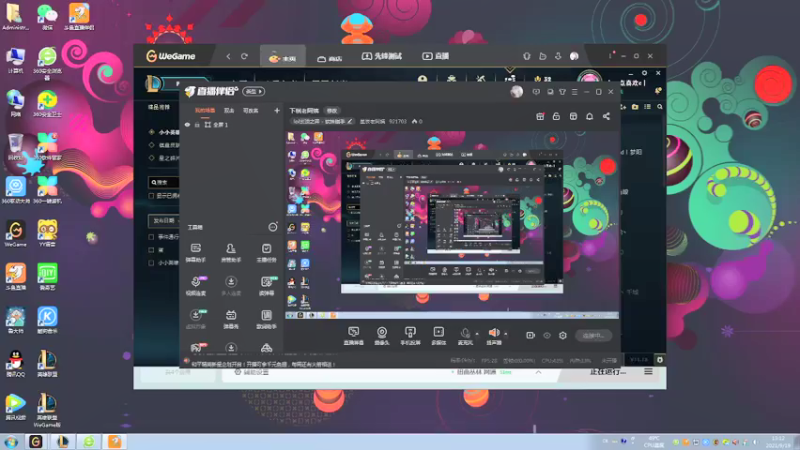Add the multimedia source below preview
This screenshot has height=450, width=800.
[439, 336]
